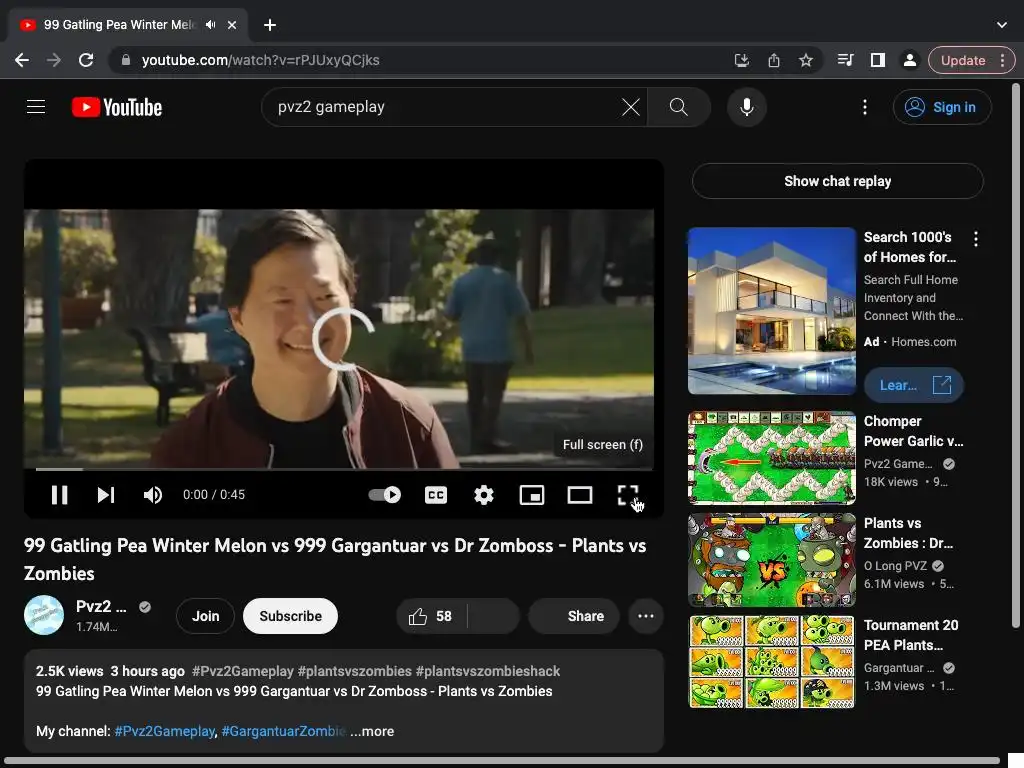This screenshot has width=1024, height=768.
Task: Join the channel membership
Action: [x=205, y=616]
